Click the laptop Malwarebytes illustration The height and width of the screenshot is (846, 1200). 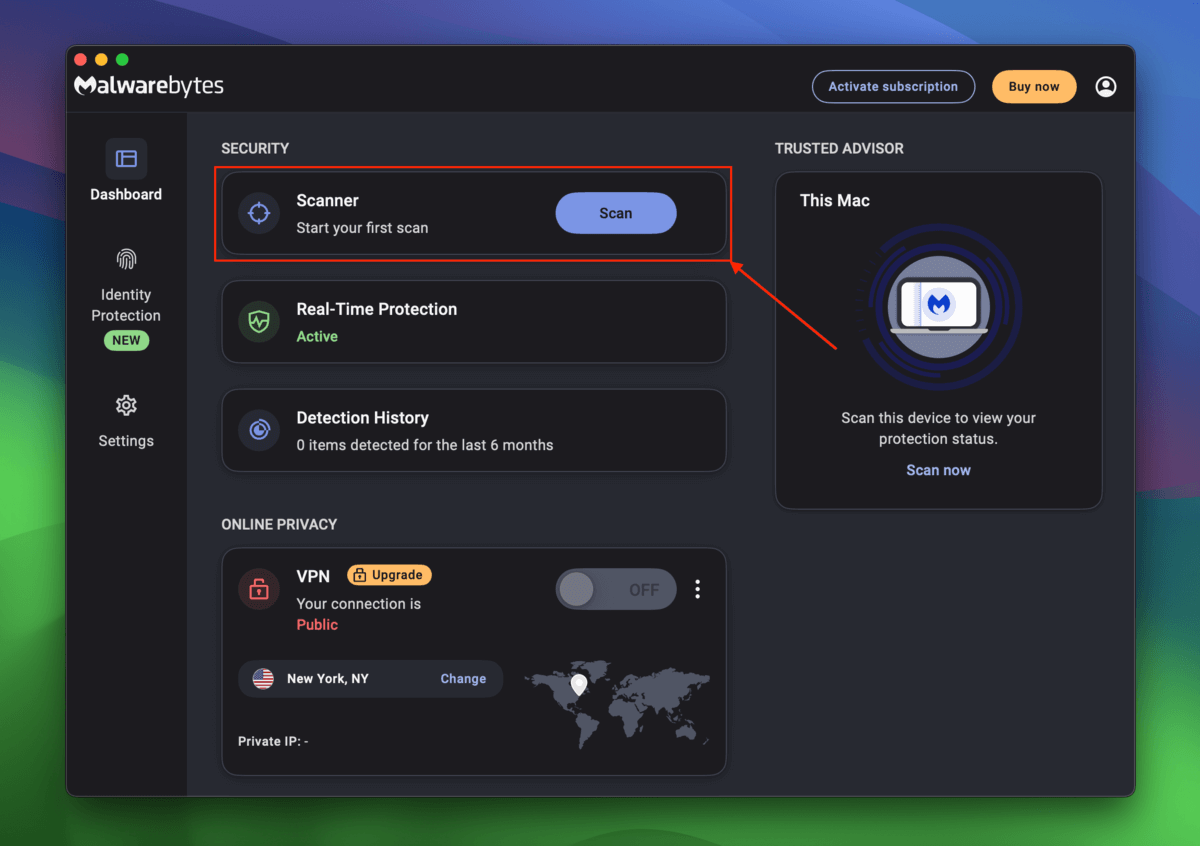pyautogui.click(x=938, y=305)
